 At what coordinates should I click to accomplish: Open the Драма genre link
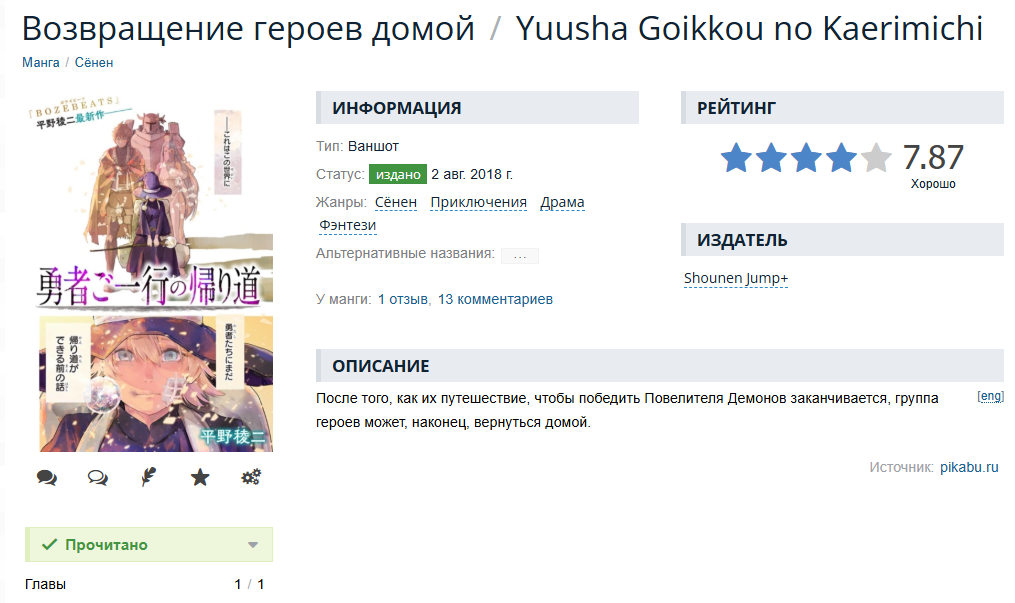point(563,203)
